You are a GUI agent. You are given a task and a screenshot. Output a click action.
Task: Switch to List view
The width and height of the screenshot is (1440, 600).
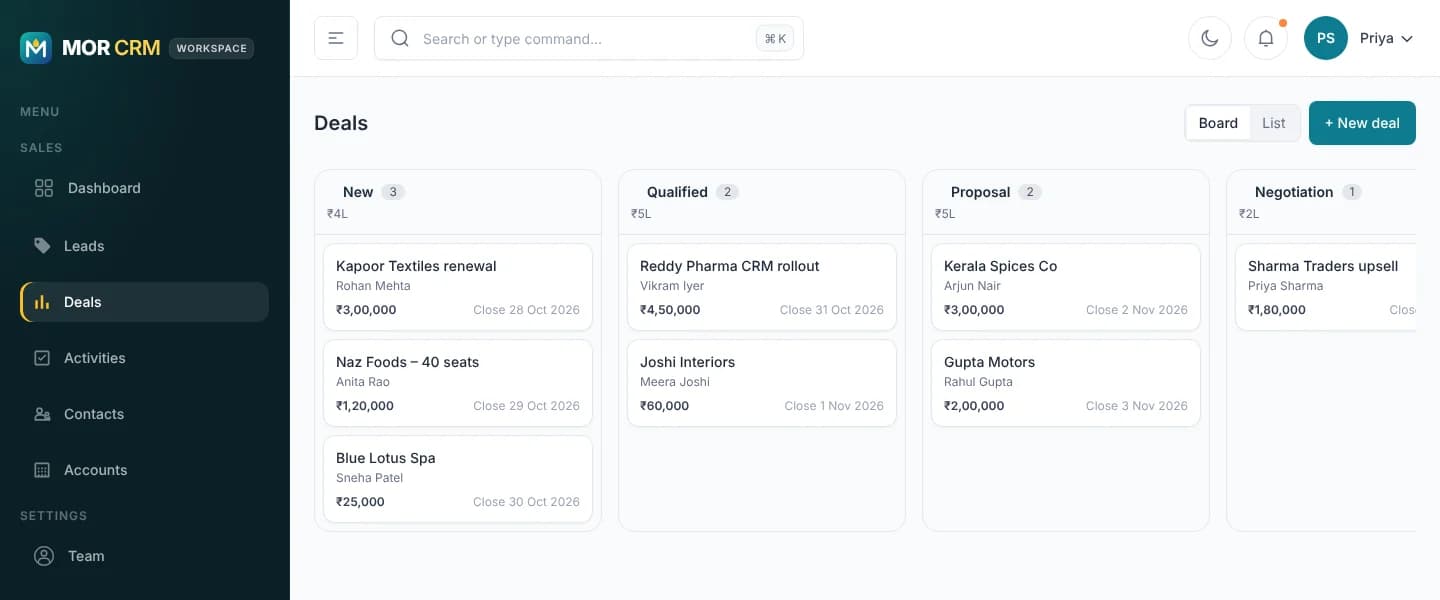pyautogui.click(x=1274, y=123)
